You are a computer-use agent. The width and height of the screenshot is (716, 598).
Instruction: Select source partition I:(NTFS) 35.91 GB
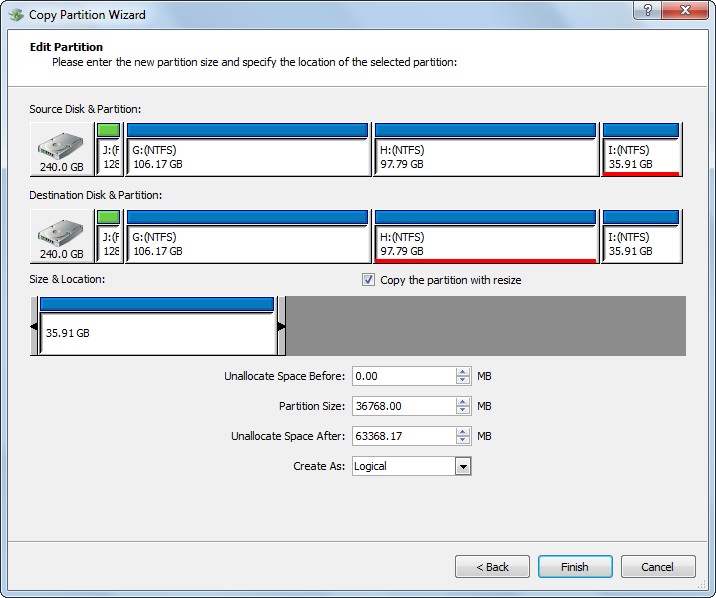(x=641, y=149)
